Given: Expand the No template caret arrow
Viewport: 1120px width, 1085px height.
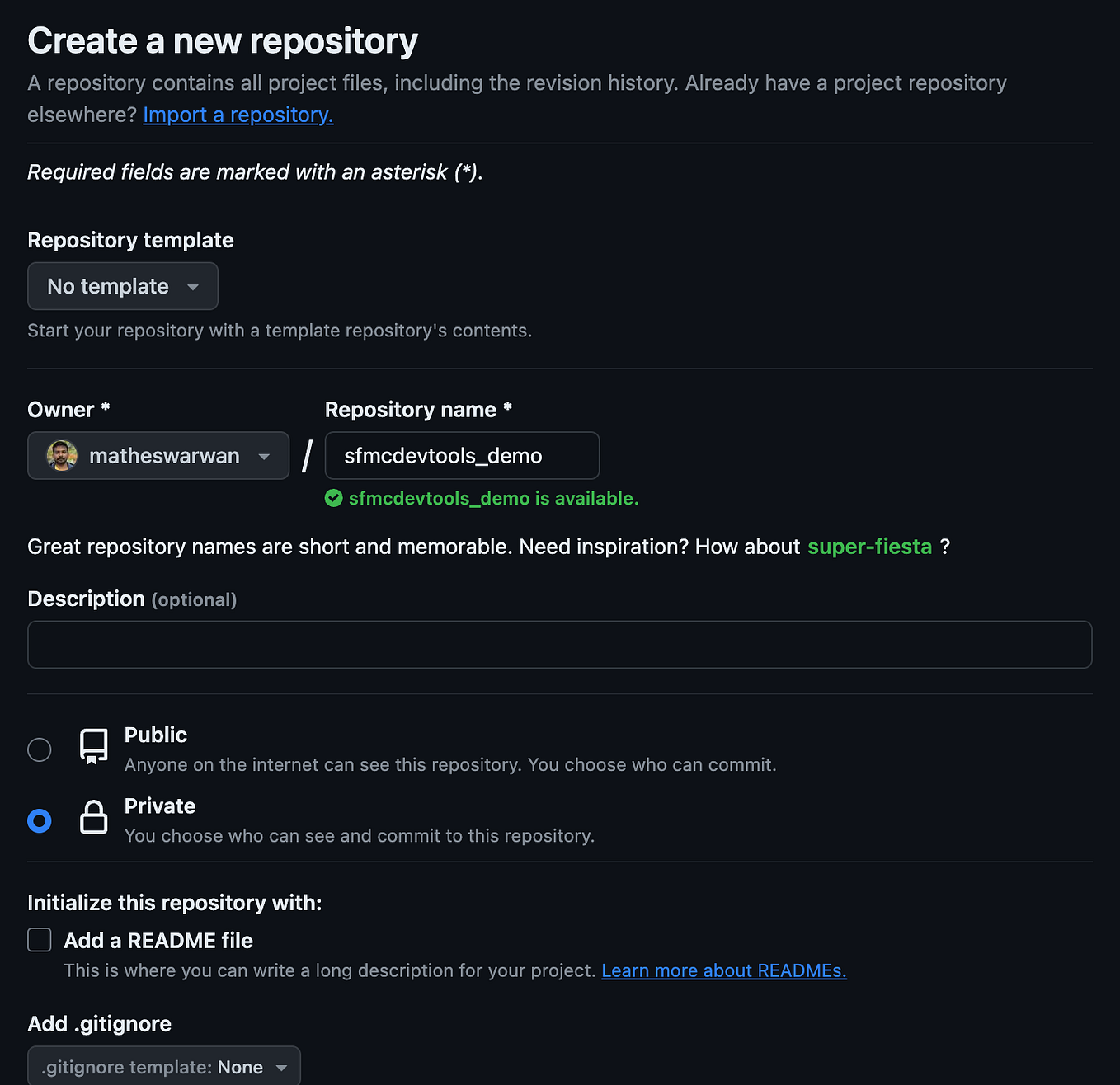Looking at the screenshot, I should point(192,286).
